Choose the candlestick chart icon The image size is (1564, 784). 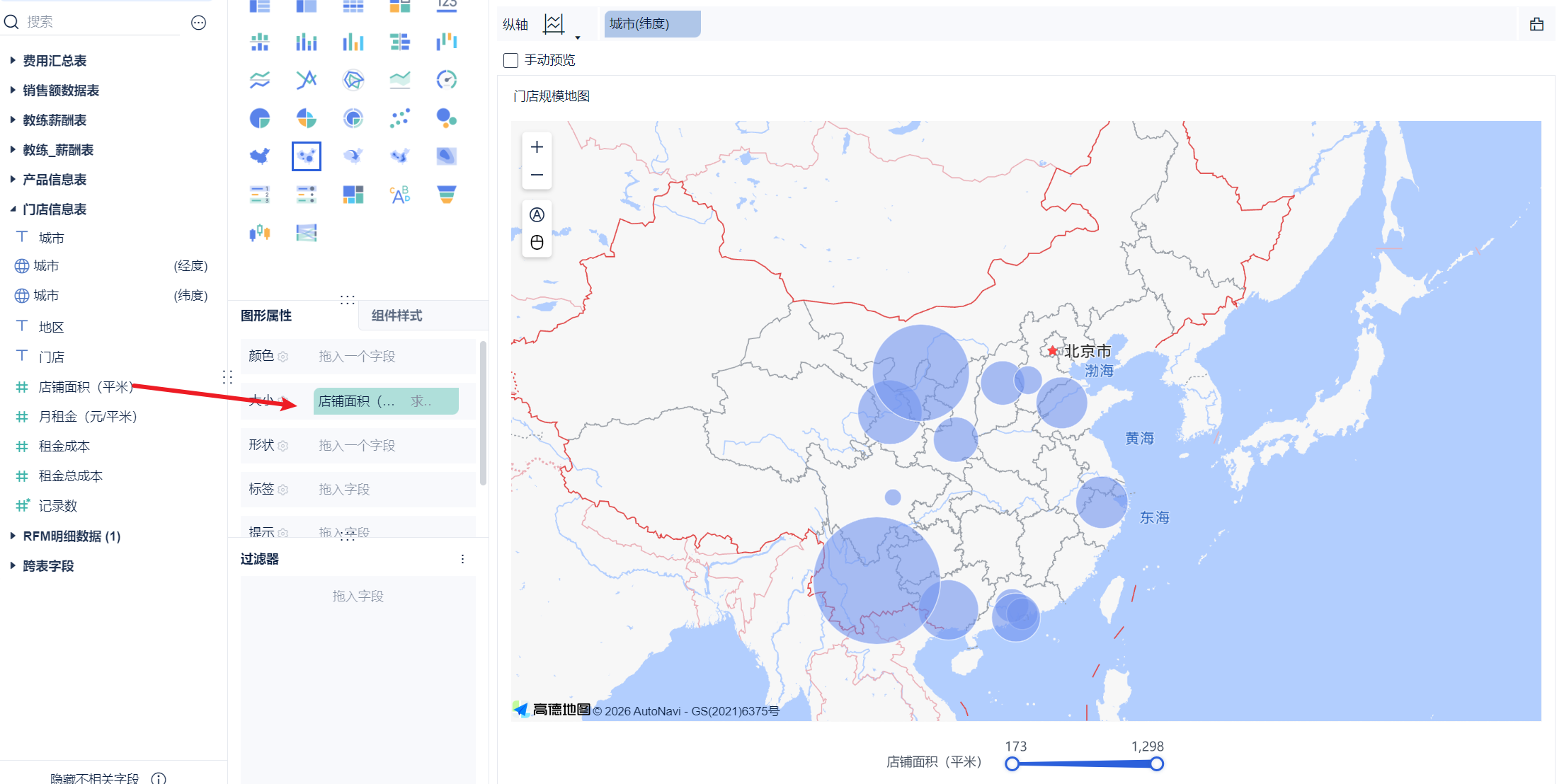[260, 233]
